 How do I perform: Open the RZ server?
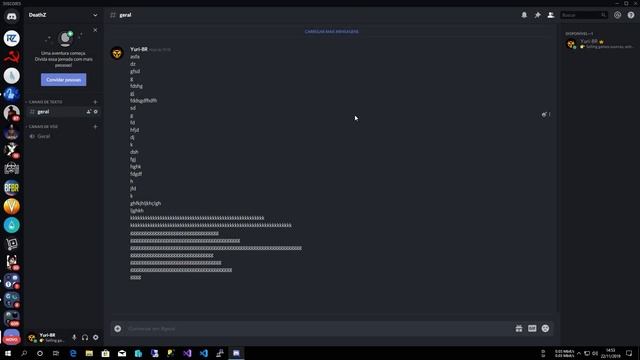pos(11,38)
